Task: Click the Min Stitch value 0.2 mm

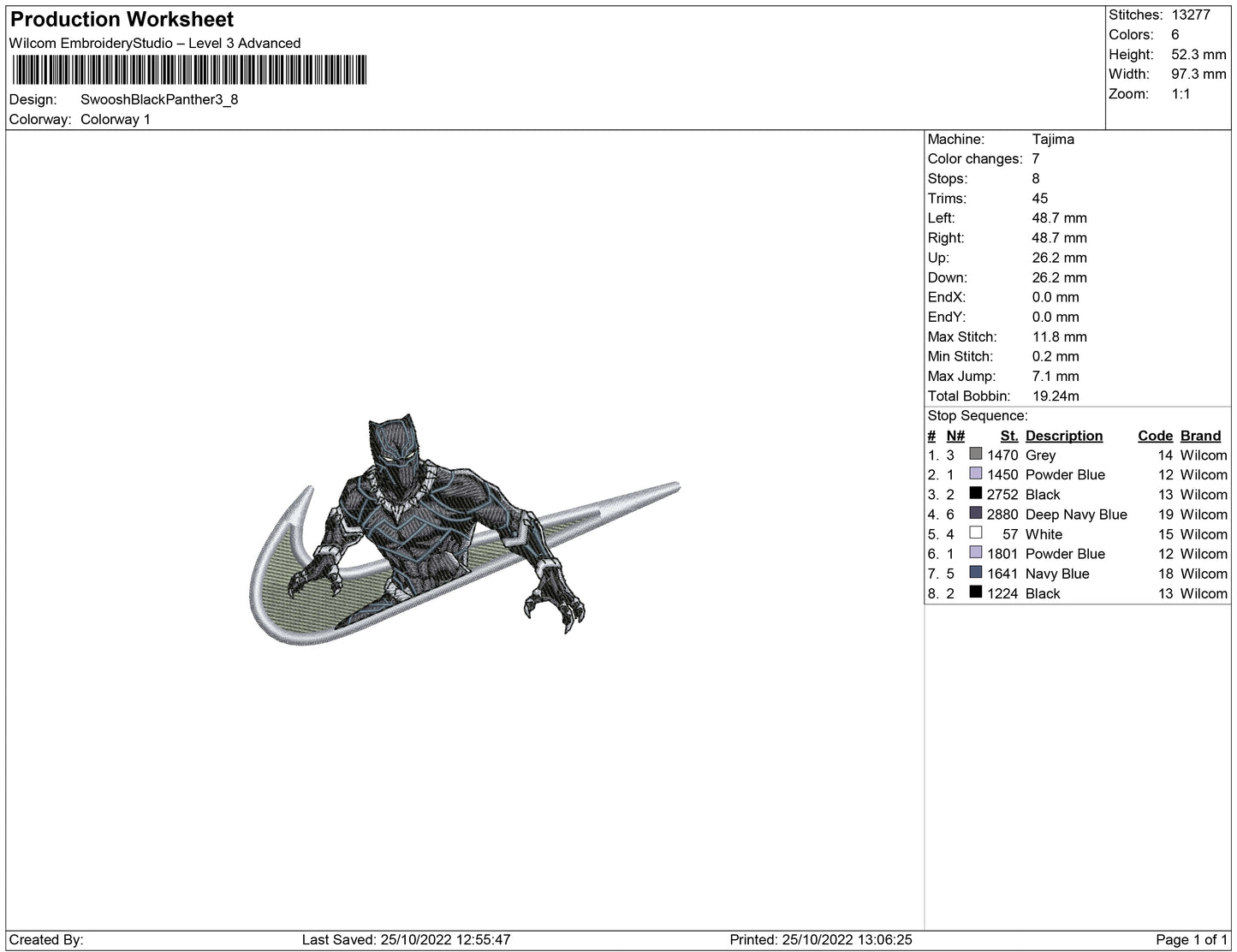Action: 1056,355
